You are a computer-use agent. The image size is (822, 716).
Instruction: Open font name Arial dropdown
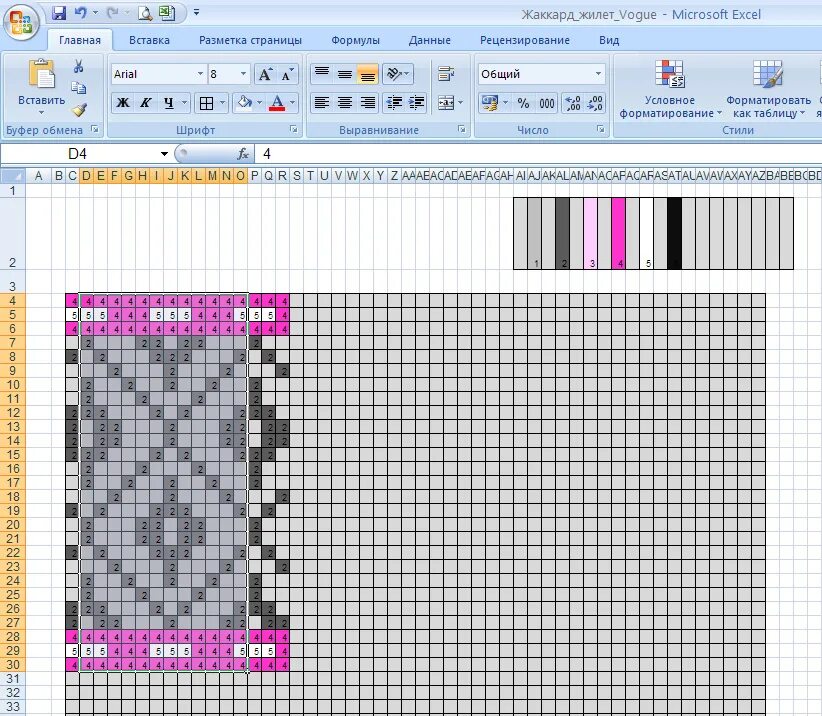[200, 74]
